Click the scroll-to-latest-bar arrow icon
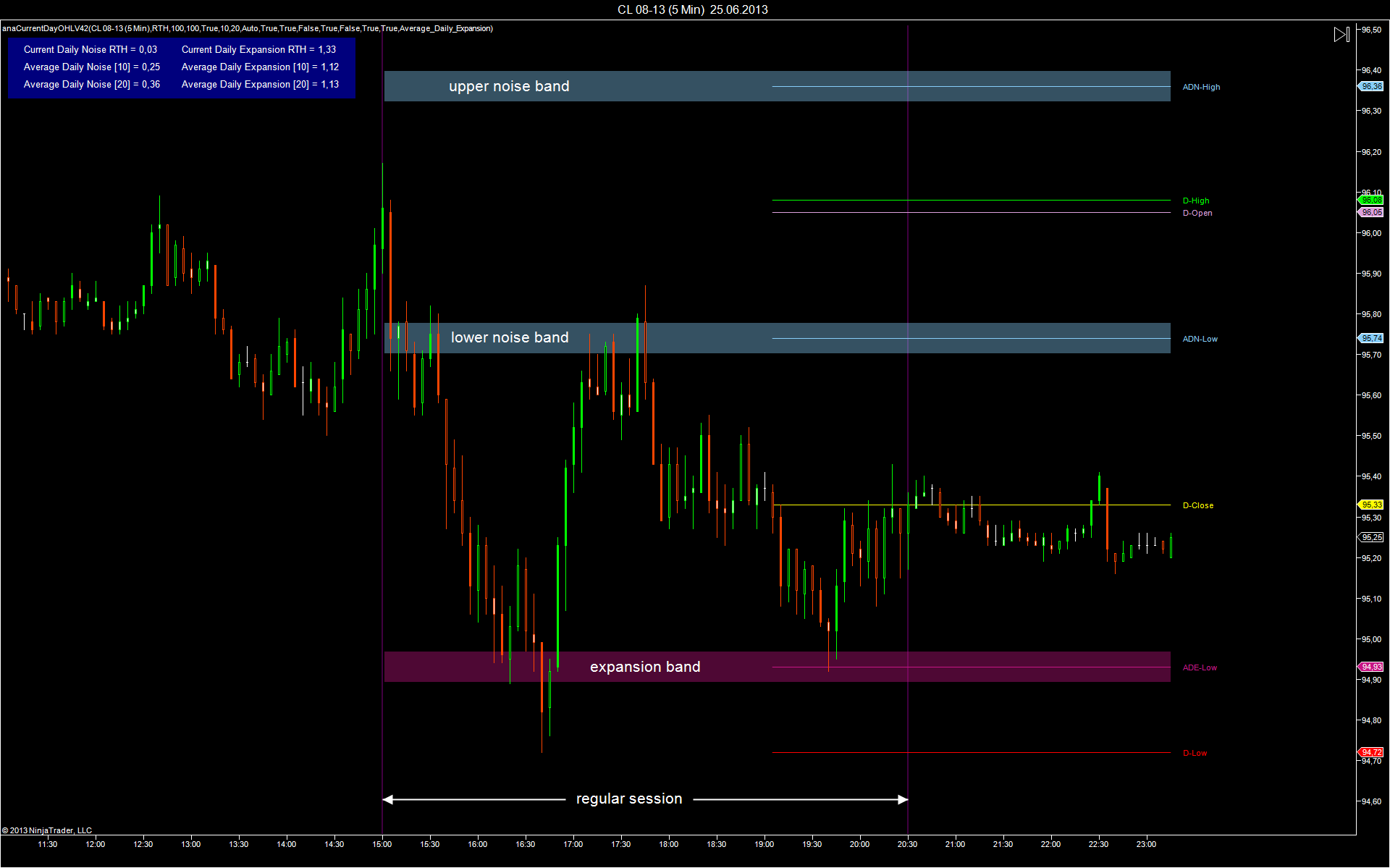The image size is (1390, 868). 1341,35
